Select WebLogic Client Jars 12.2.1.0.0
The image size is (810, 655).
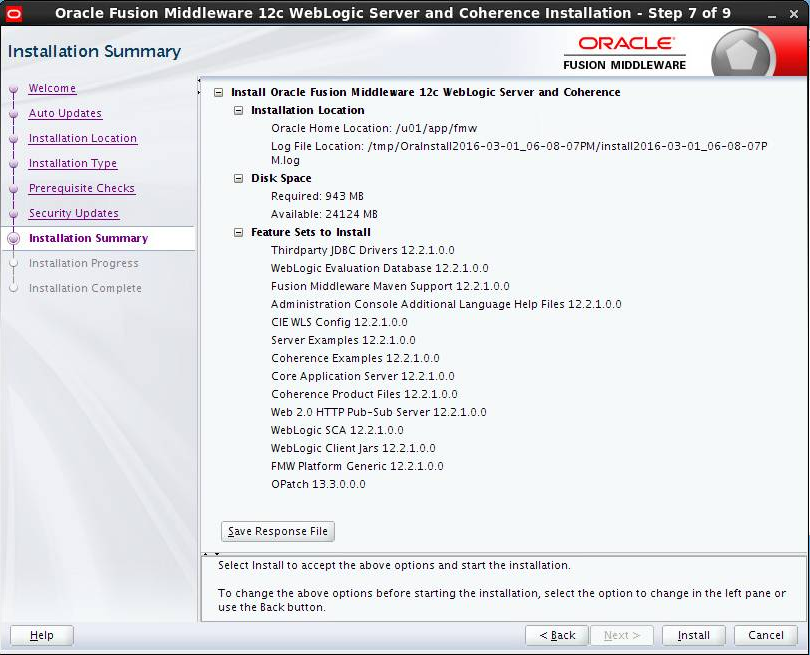pos(353,448)
